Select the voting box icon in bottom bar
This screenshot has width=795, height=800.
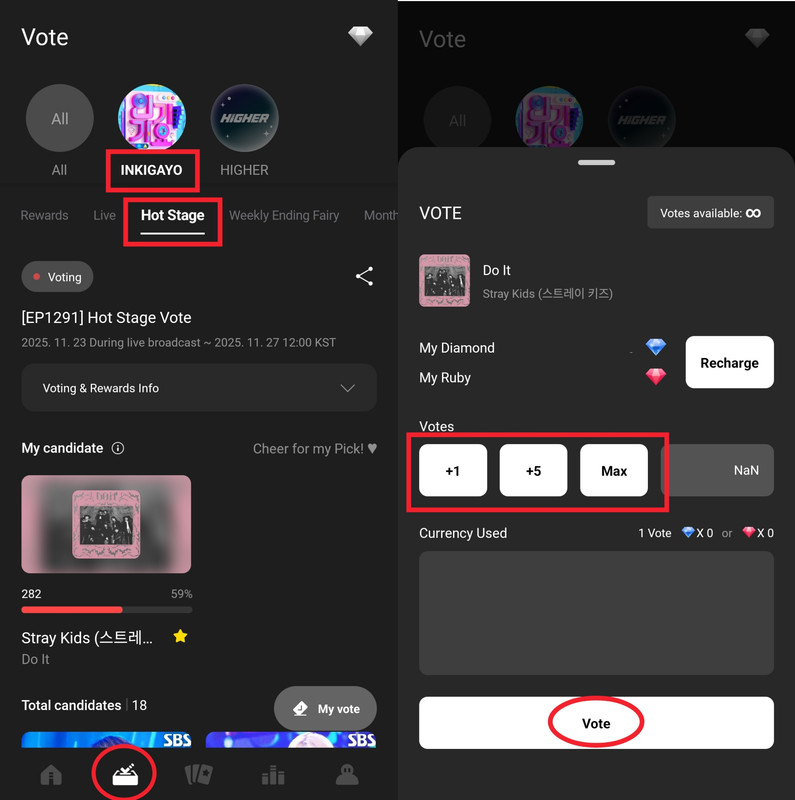(125, 775)
